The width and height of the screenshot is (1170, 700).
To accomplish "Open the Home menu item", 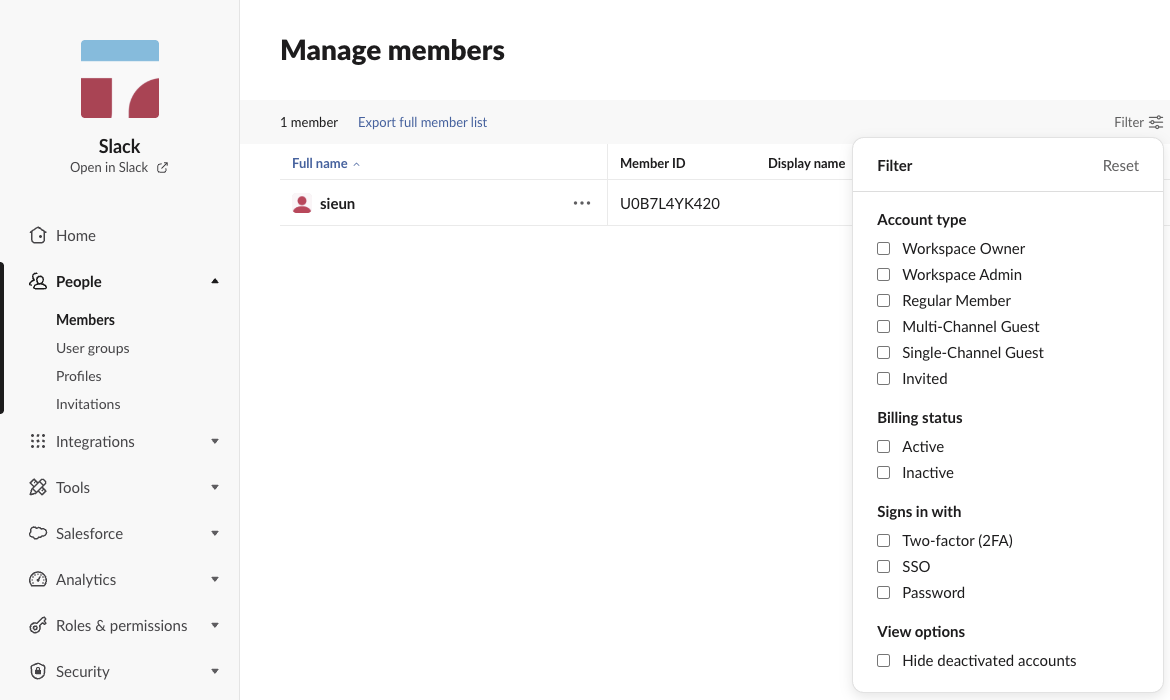I will click(x=75, y=235).
